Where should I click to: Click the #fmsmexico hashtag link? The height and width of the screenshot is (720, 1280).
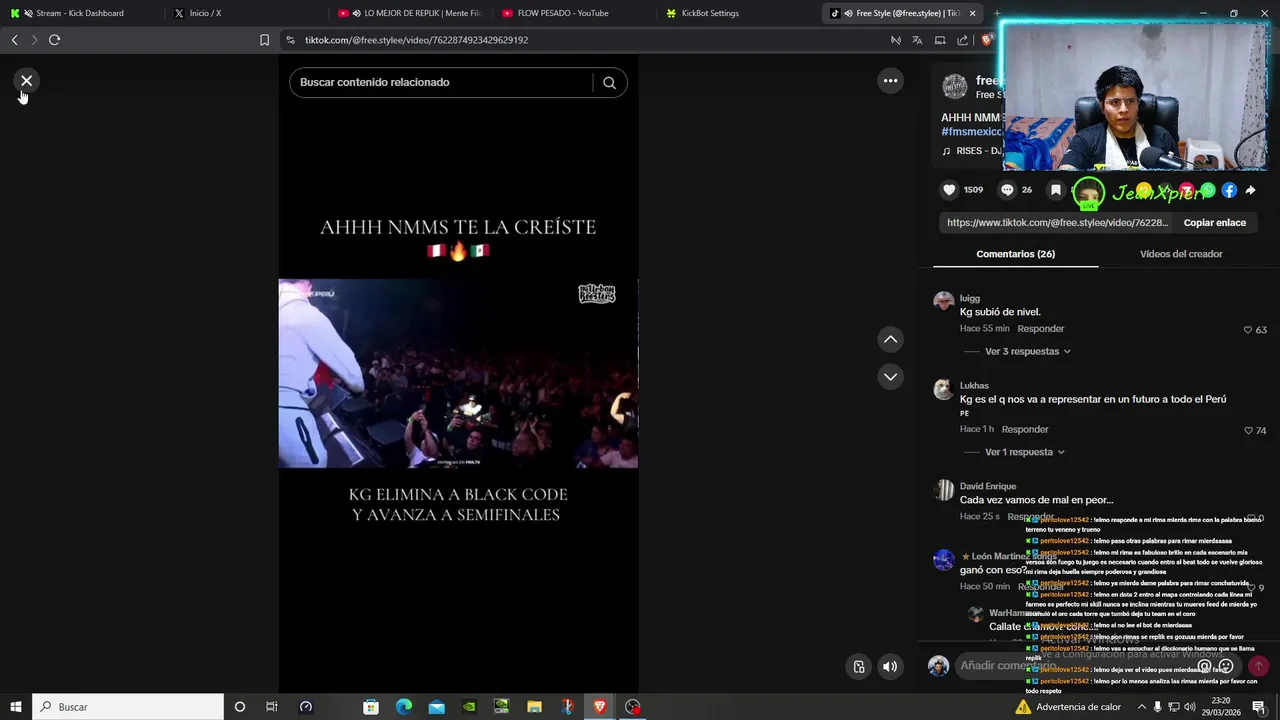click(x=972, y=132)
